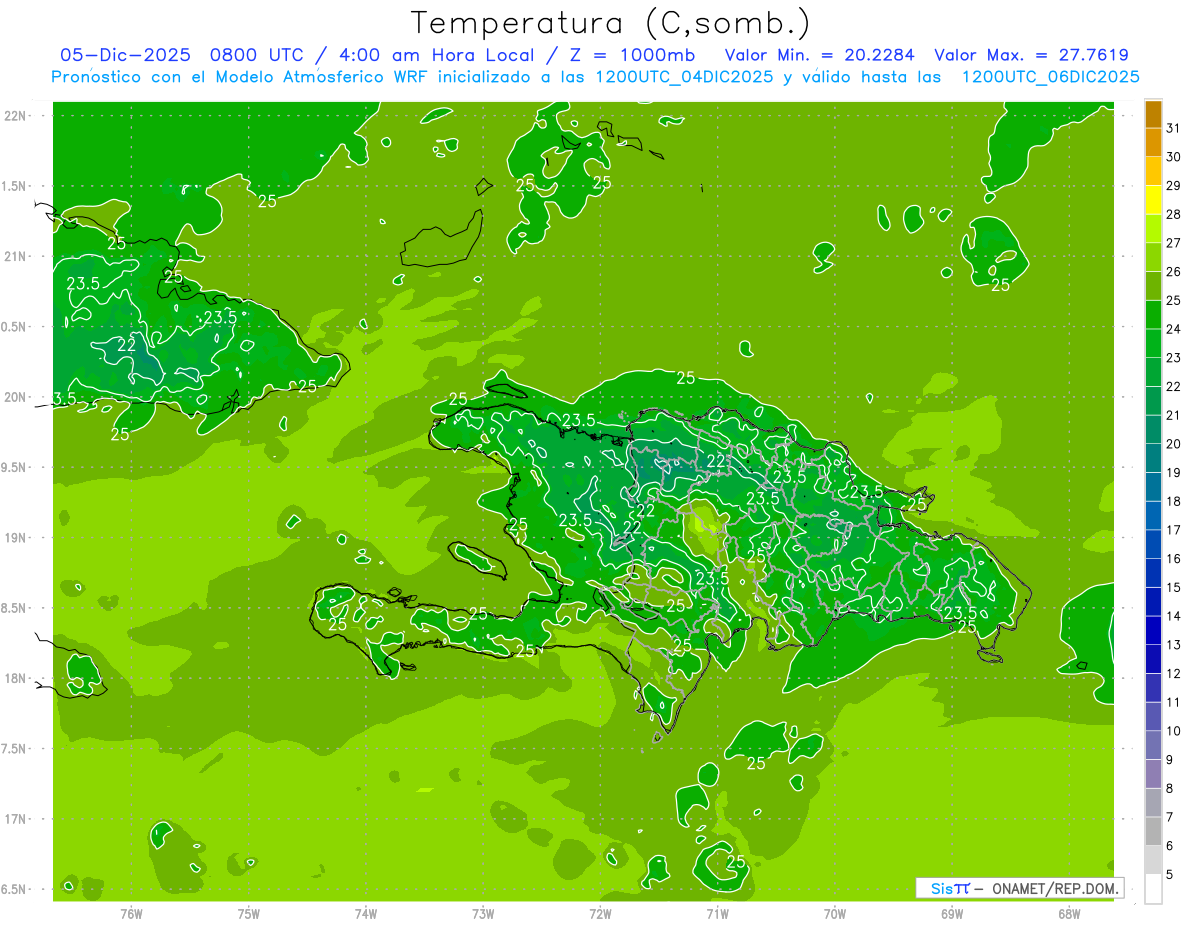Select the '1200UTC_04DIC2025' initialization time
The width and height of the screenshot is (1200, 927).
(x=679, y=77)
